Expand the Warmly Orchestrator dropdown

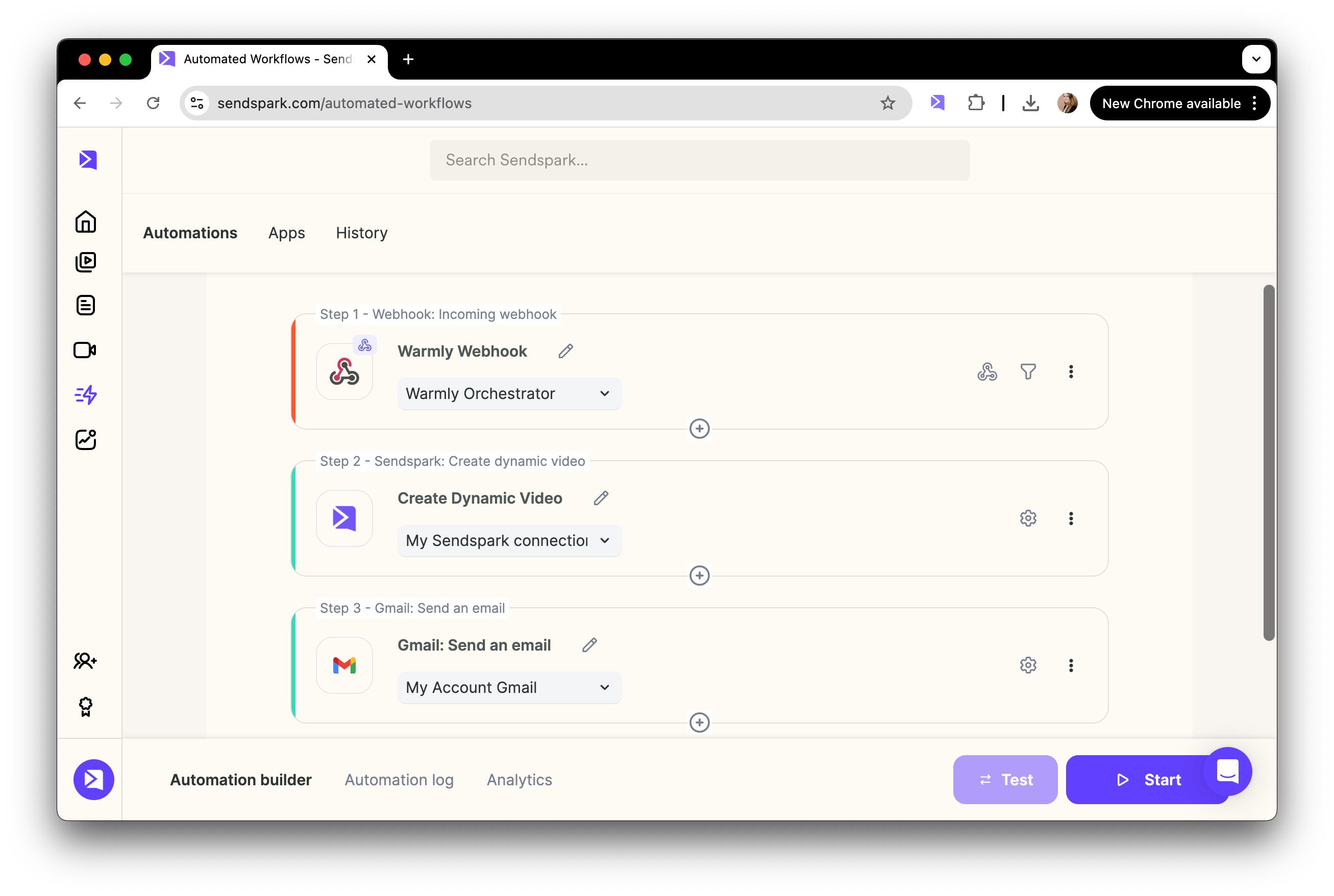(509, 394)
